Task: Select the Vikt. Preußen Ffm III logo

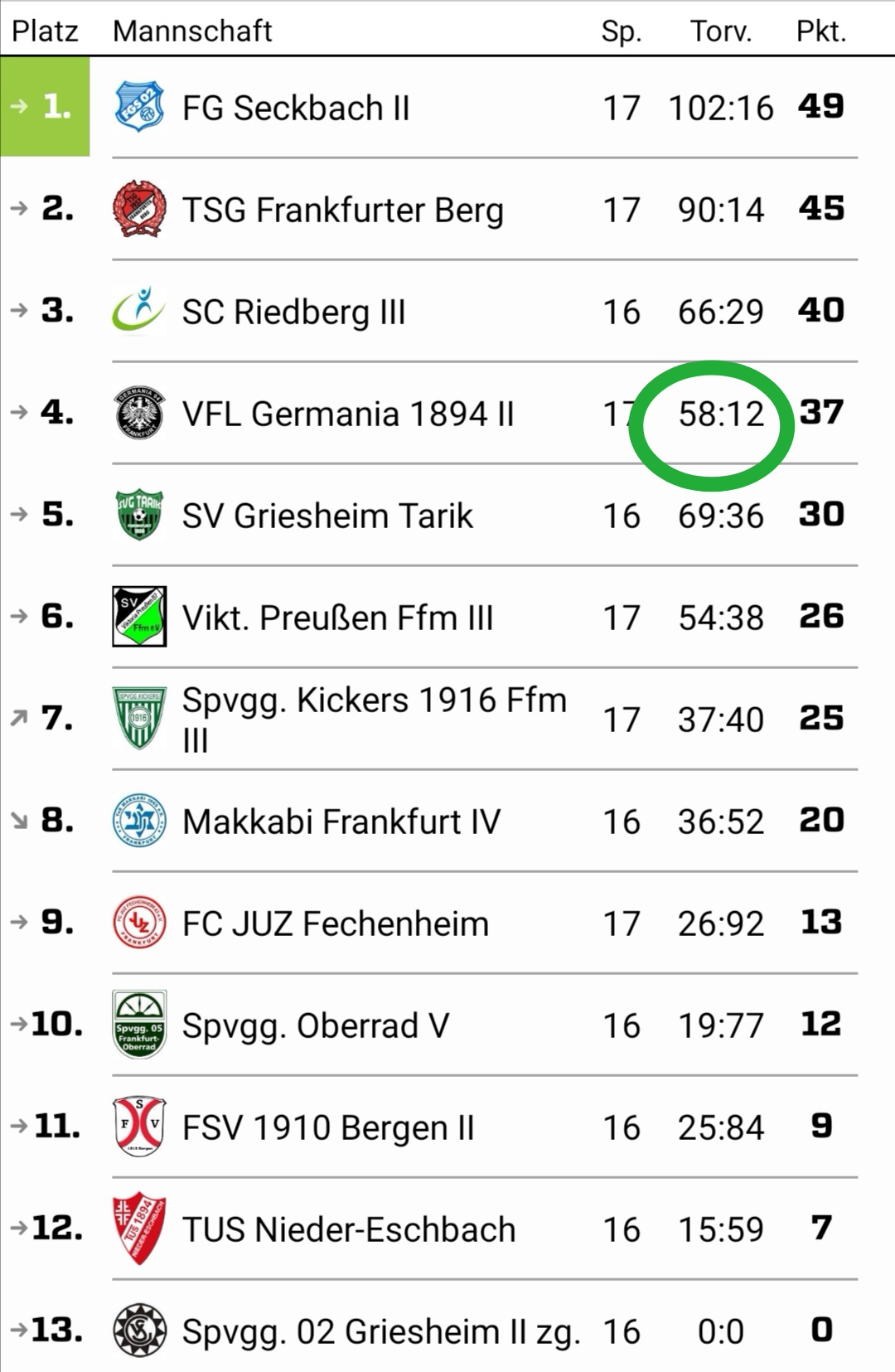Action: 138,617
